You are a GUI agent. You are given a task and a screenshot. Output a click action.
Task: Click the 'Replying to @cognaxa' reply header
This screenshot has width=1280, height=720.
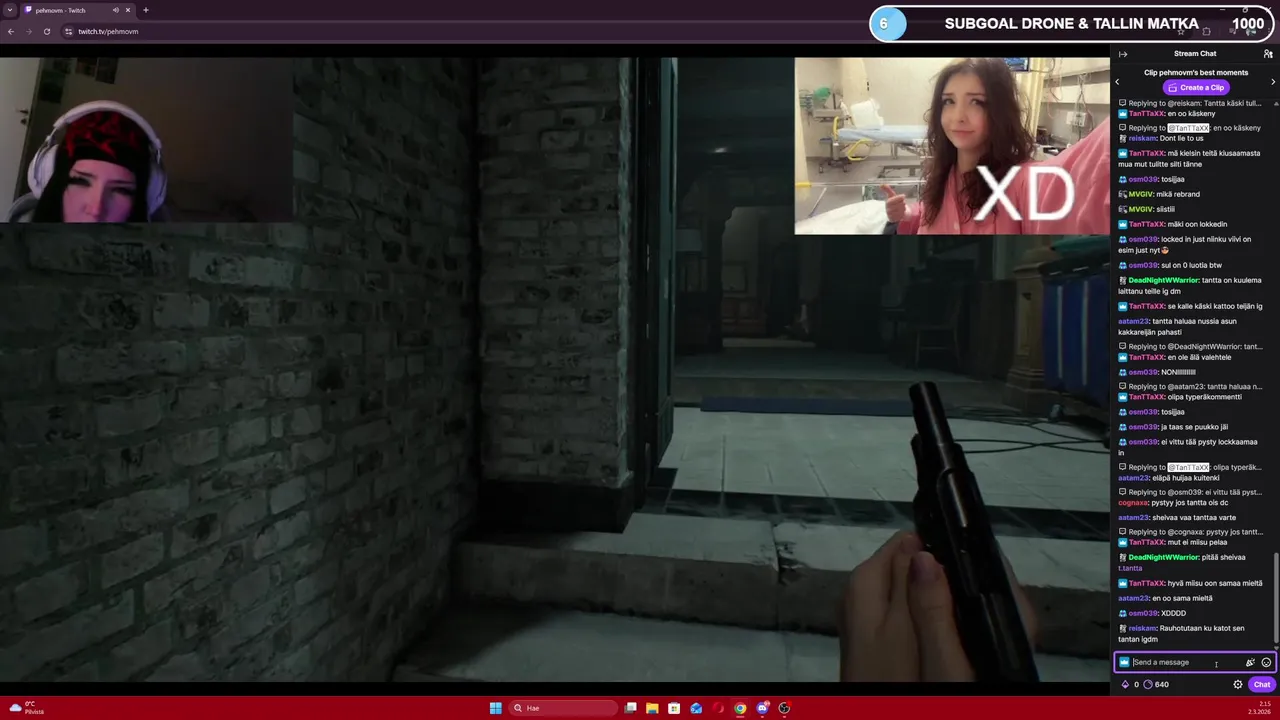pos(1190,532)
